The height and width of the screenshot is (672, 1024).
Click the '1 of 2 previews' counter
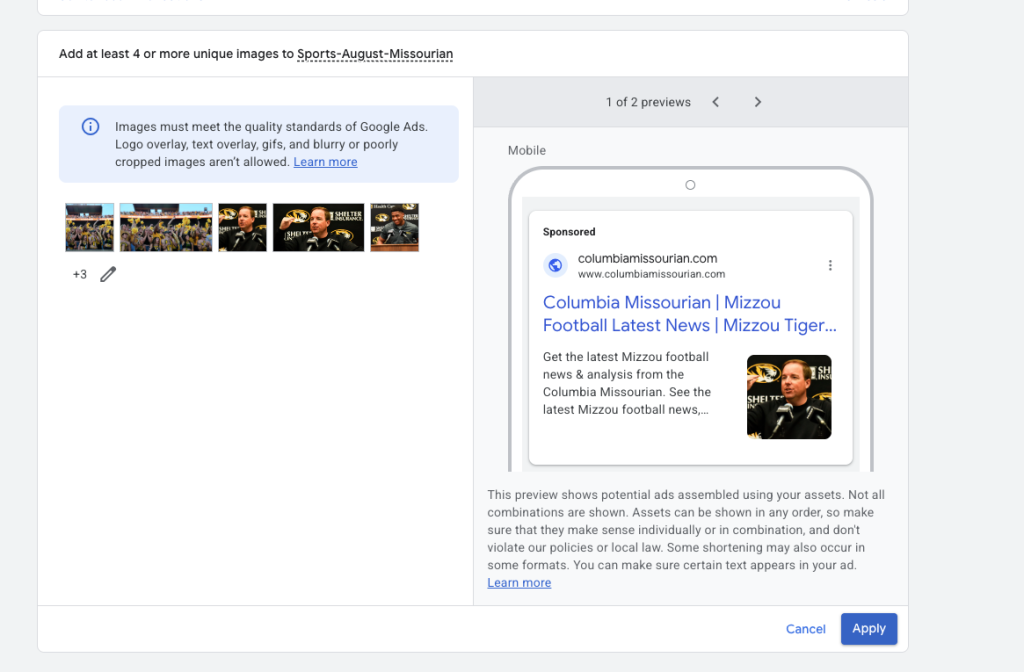[648, 102]
